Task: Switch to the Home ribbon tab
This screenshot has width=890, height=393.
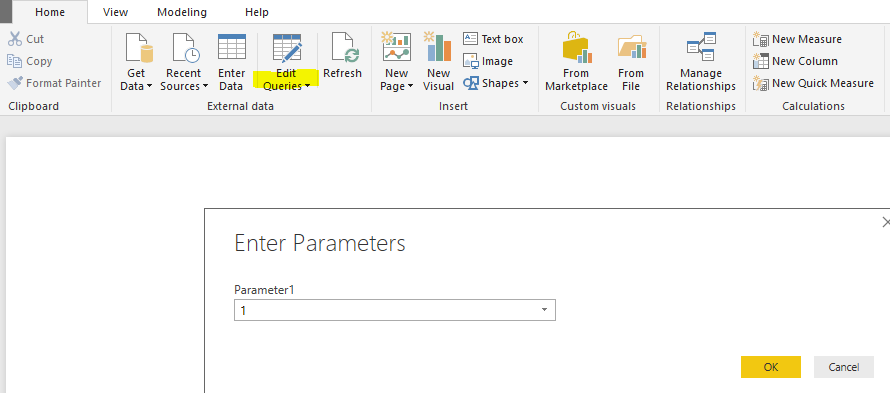Action: coord(50,12)
